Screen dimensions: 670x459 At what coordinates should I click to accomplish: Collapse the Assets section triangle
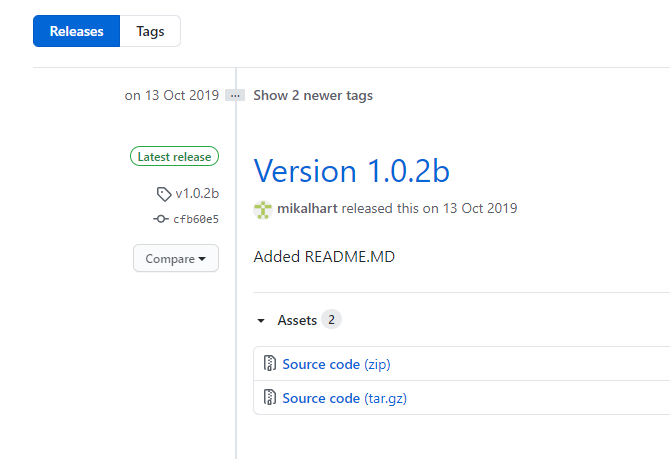(261, 321)
